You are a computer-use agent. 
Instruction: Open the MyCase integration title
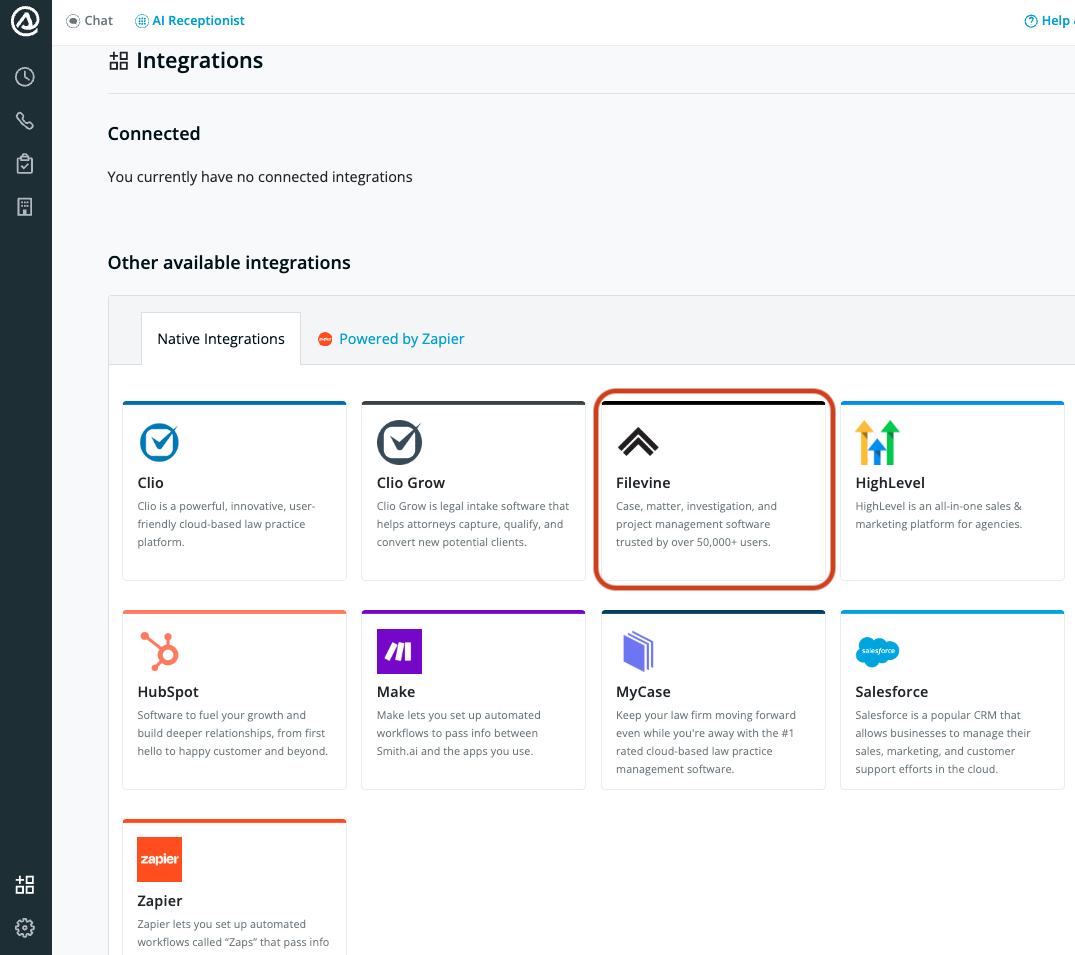643,692
